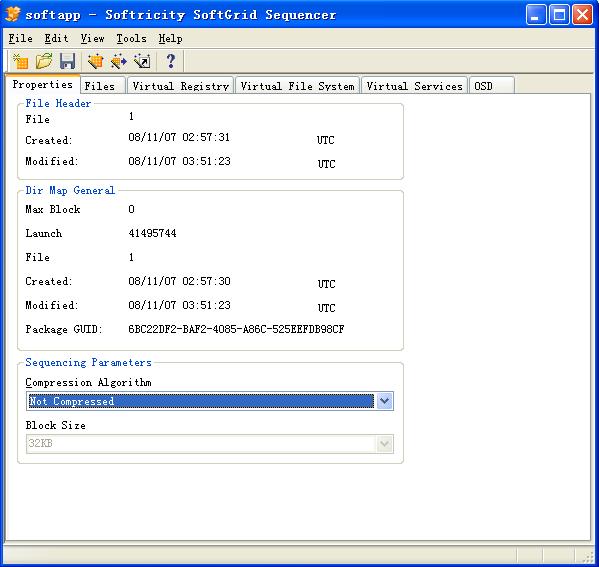This screenshot has width=599, height=567.
Task: Select the Properties tab
Action: pos(42,84)
